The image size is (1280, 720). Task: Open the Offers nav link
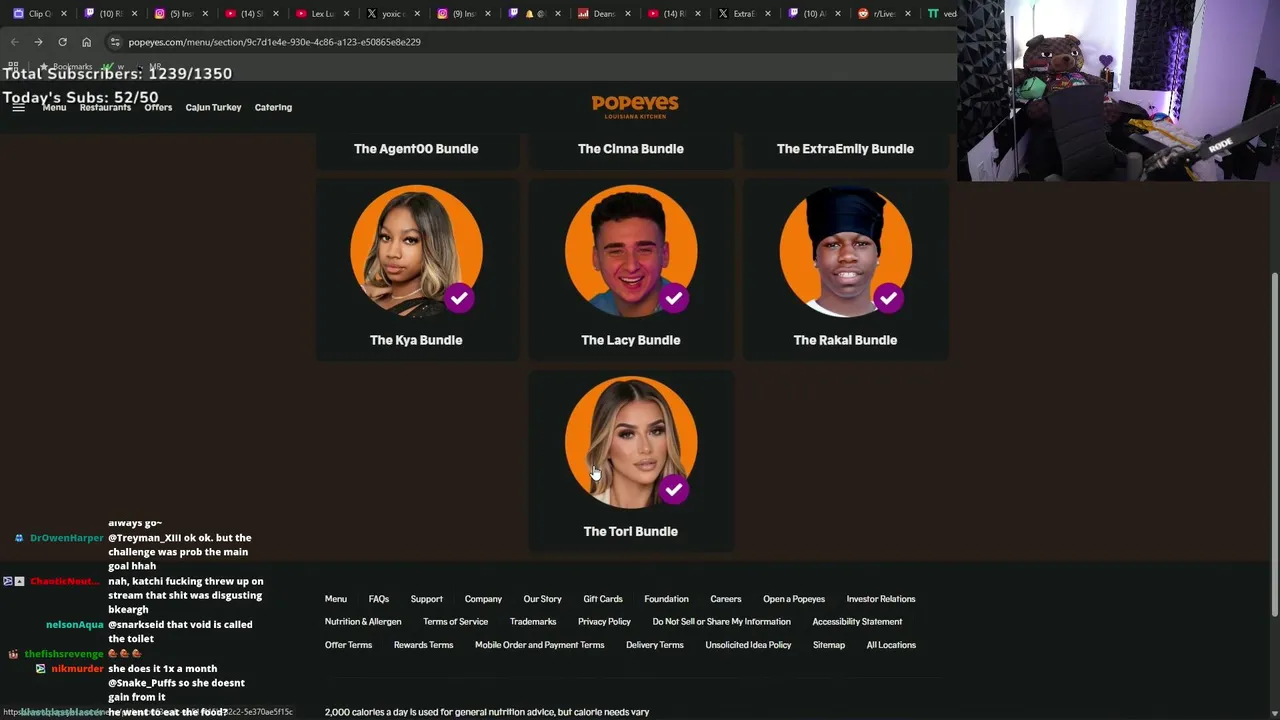tap(158, 107)
